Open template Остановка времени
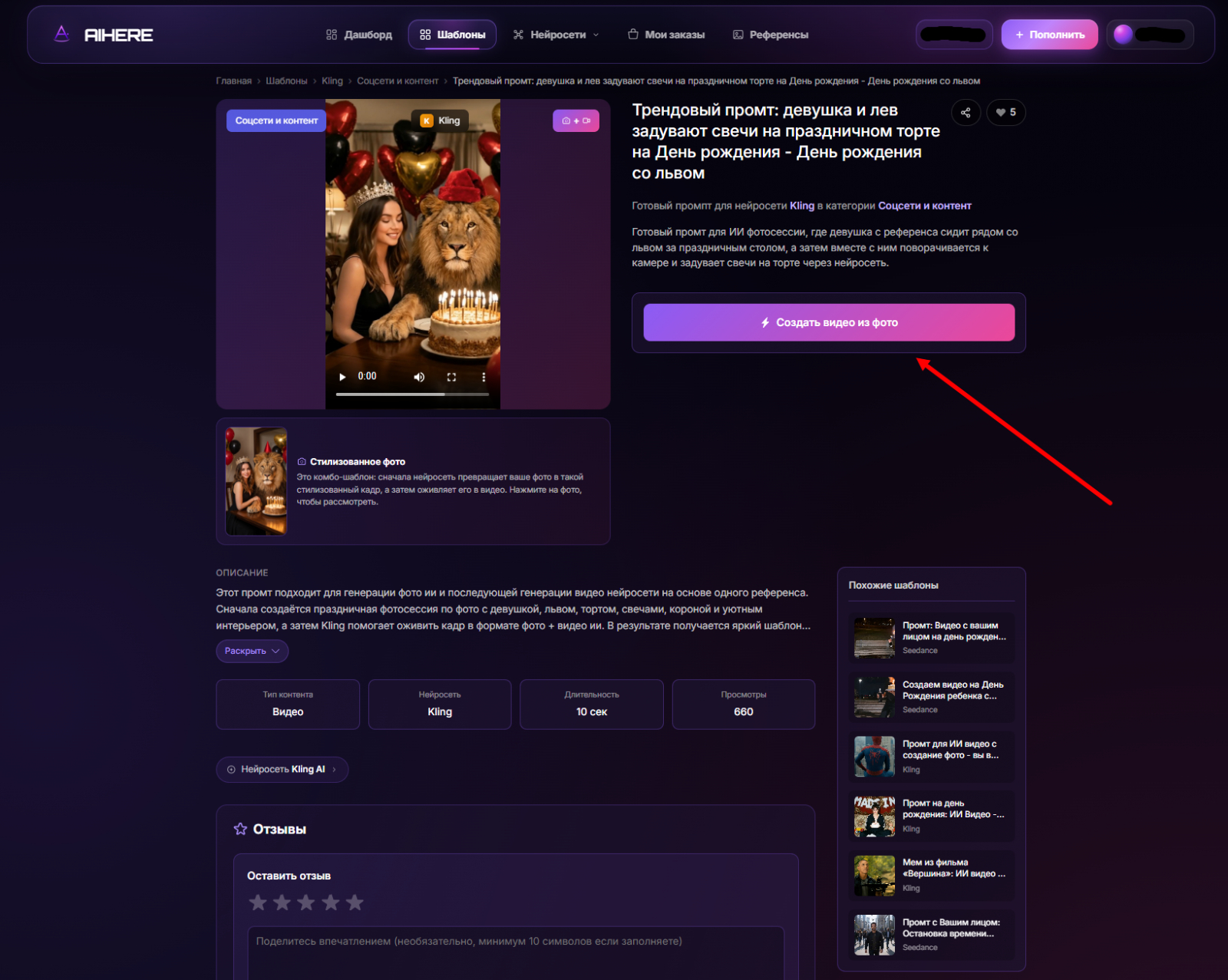The height and width of the screenshot is (980, 1228). [x=932, y=935]
